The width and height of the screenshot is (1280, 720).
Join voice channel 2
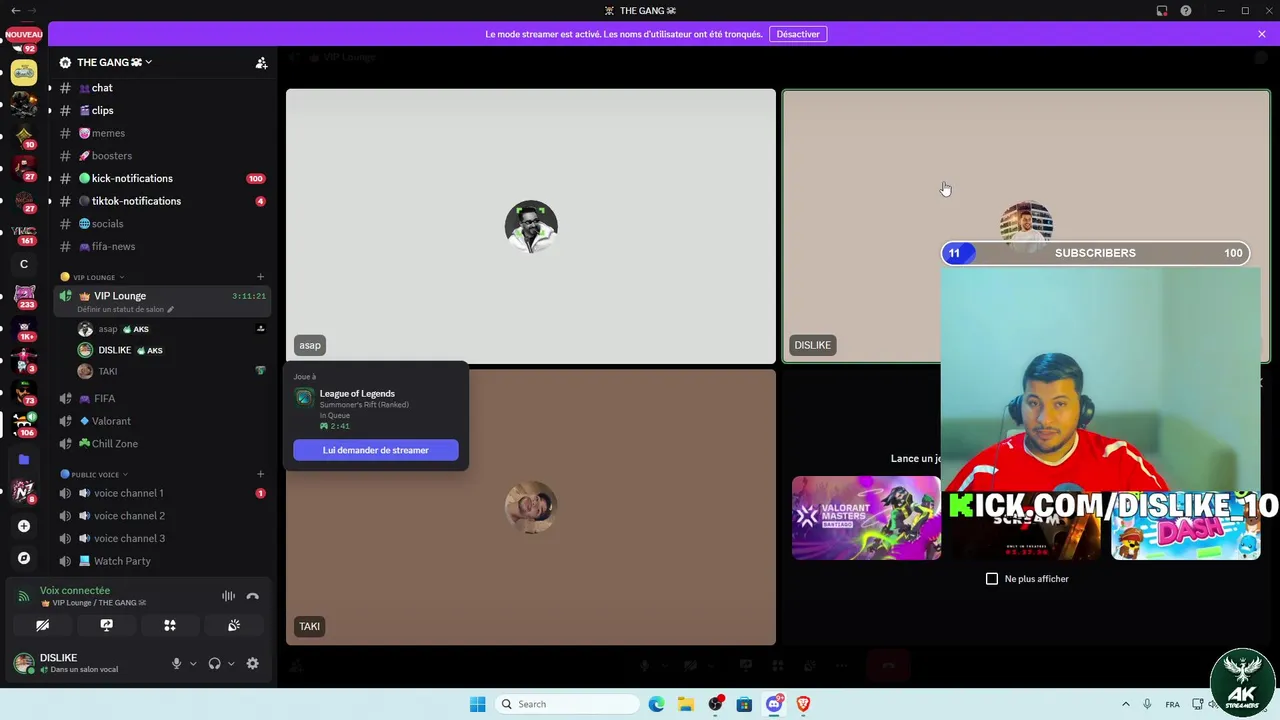[162, 516]
